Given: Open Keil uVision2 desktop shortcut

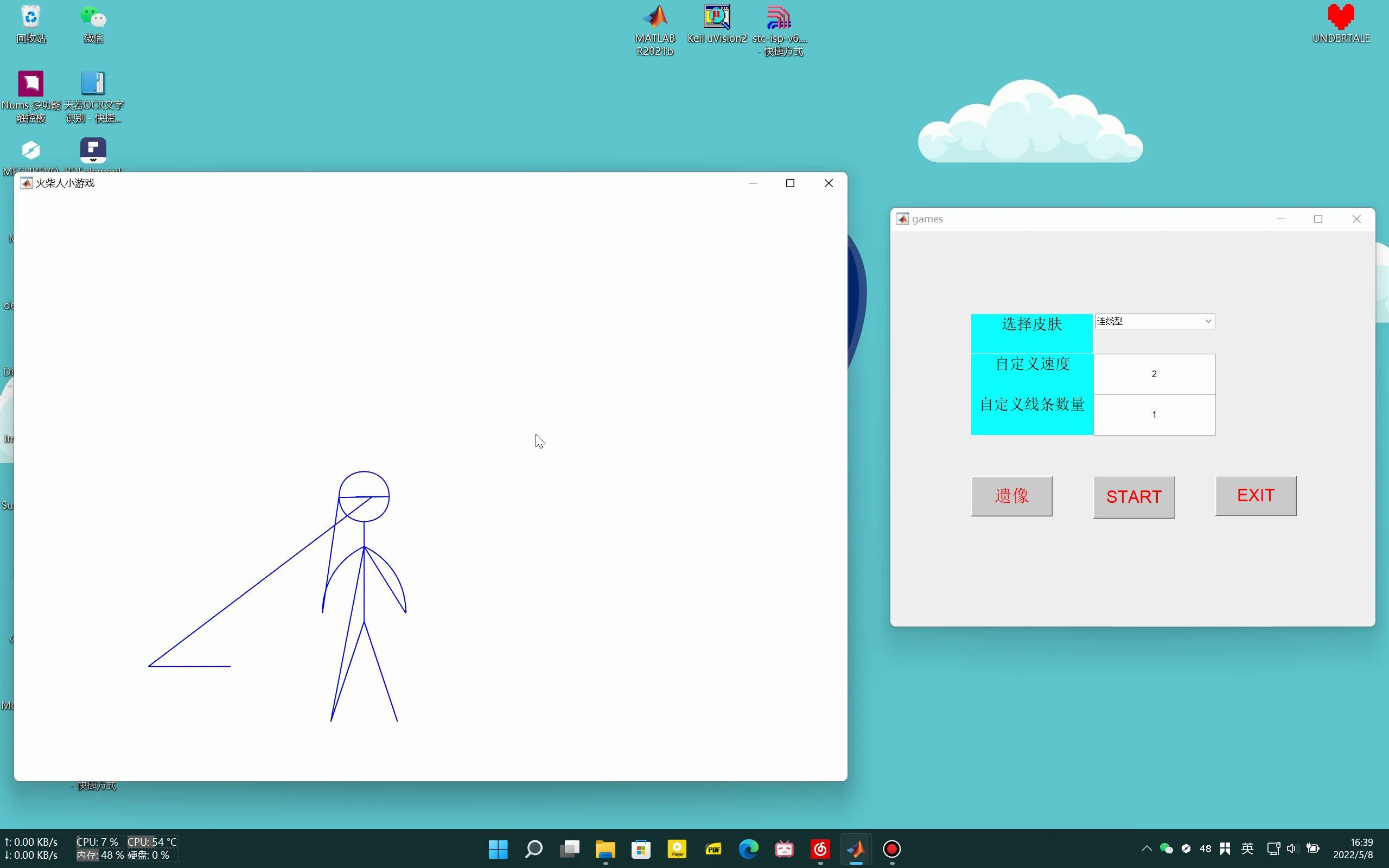Looking at the screenshot, I should (x=716, y=18).
